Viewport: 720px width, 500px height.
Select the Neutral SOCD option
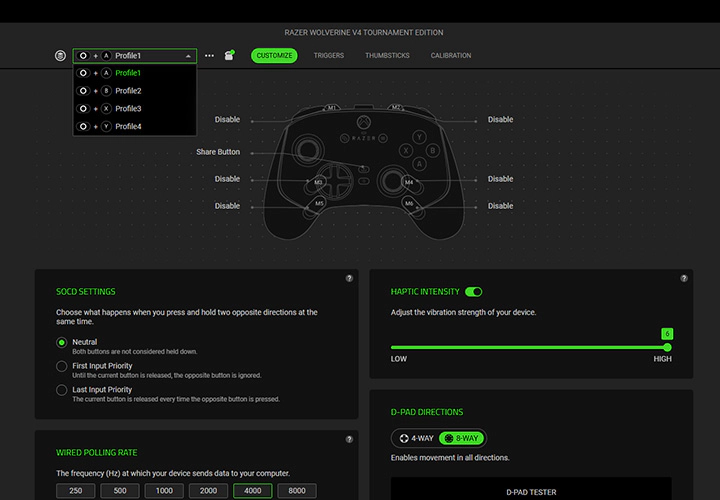click(x=62, y=343)
